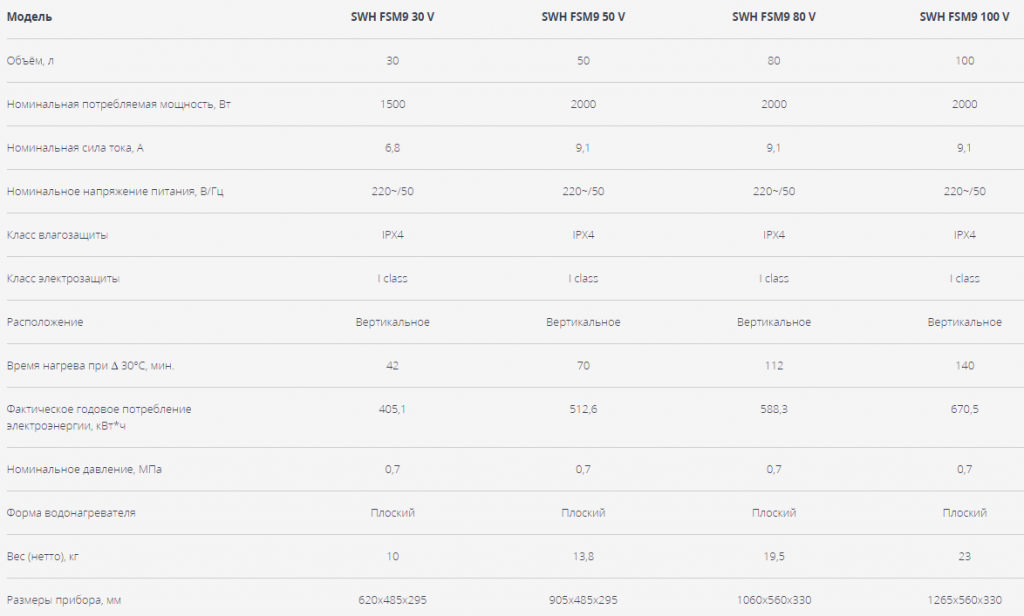This screenshot has height=616, width=1024.
Task: Click the SWH FSM9 50 V column header
Action: 583,17
